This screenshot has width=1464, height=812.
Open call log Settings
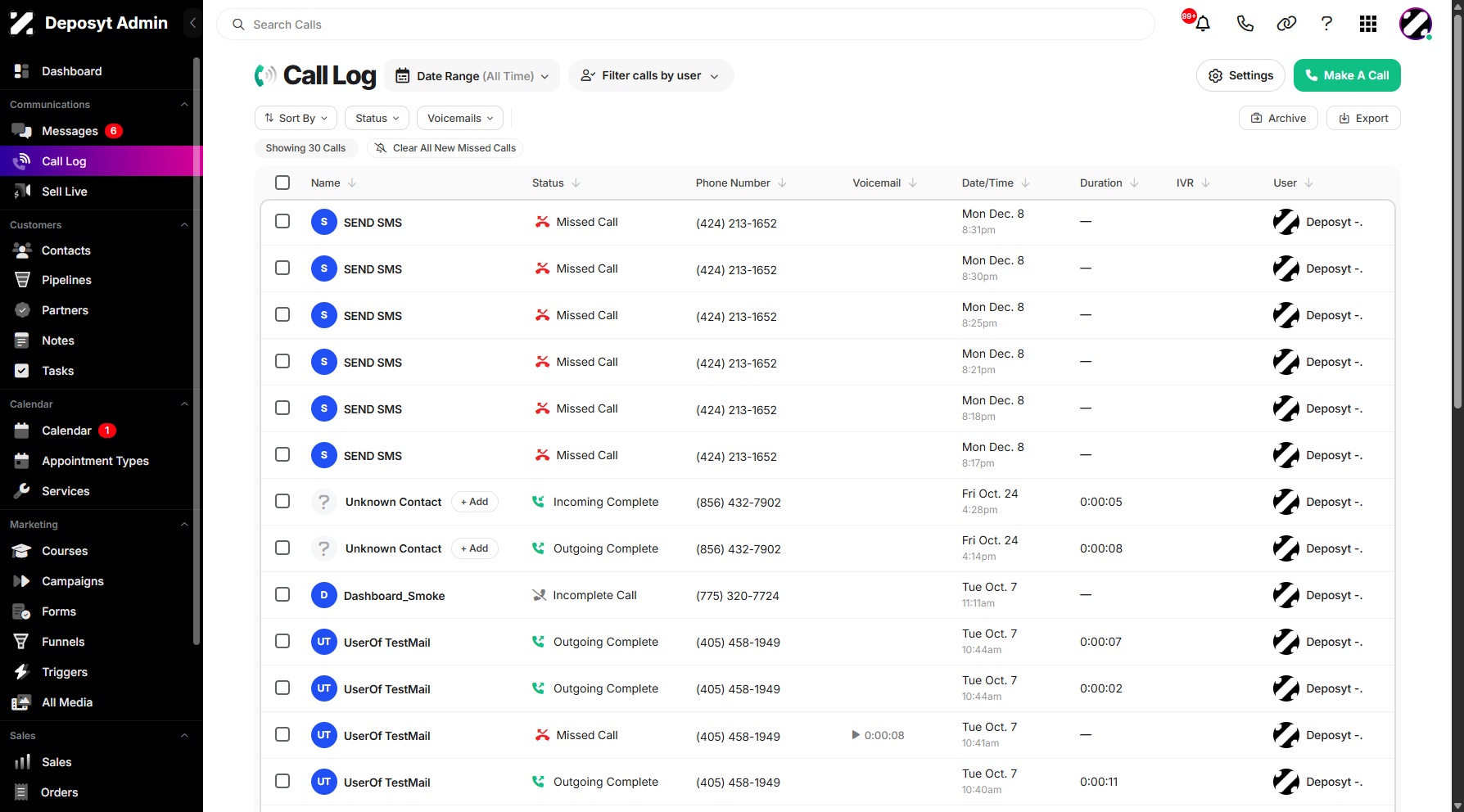(x=1241, y=75)
